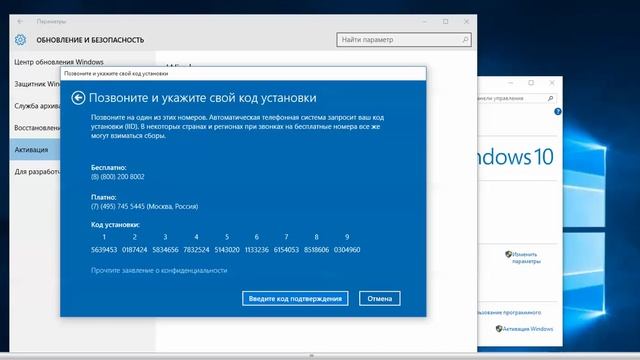640x360 pixels.
Task: Click the help question mark icon
Action: coord(558,111)
